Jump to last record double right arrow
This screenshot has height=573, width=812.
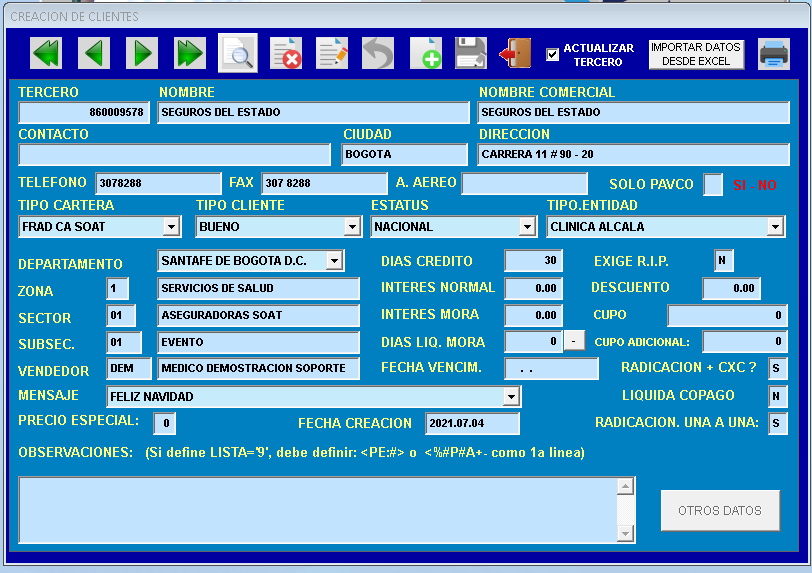(190, 53)
